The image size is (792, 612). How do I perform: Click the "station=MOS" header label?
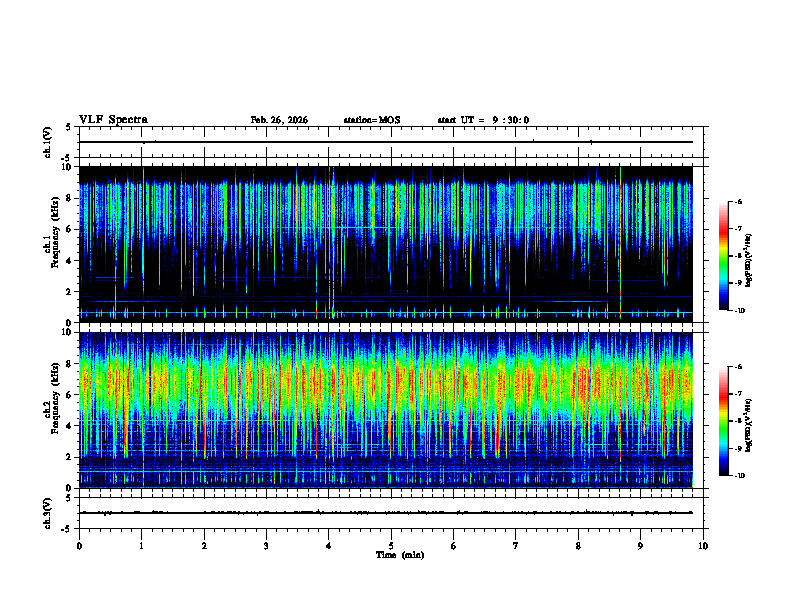point(372,120)
